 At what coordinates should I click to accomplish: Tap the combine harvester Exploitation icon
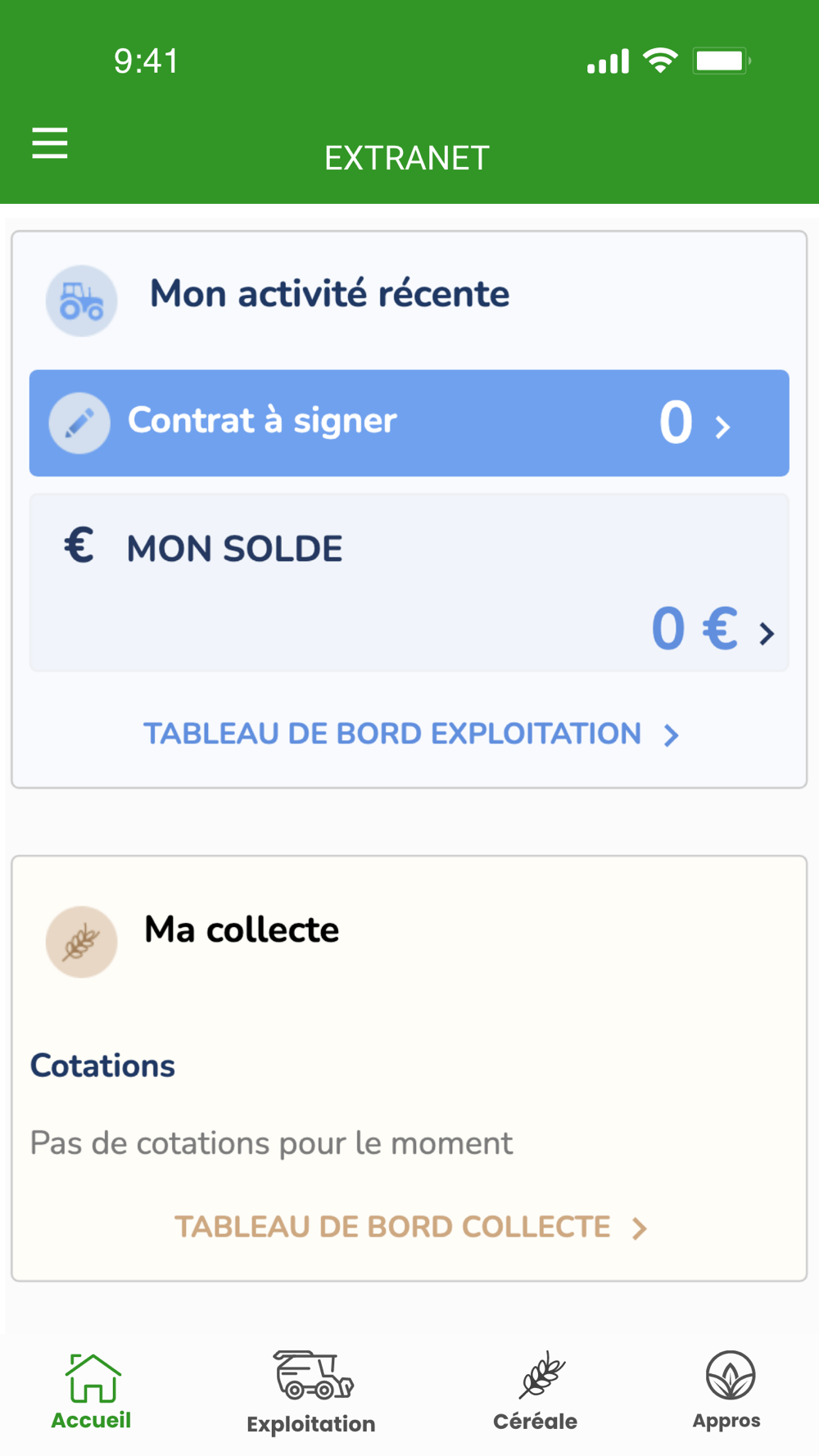coord(313,1375)
